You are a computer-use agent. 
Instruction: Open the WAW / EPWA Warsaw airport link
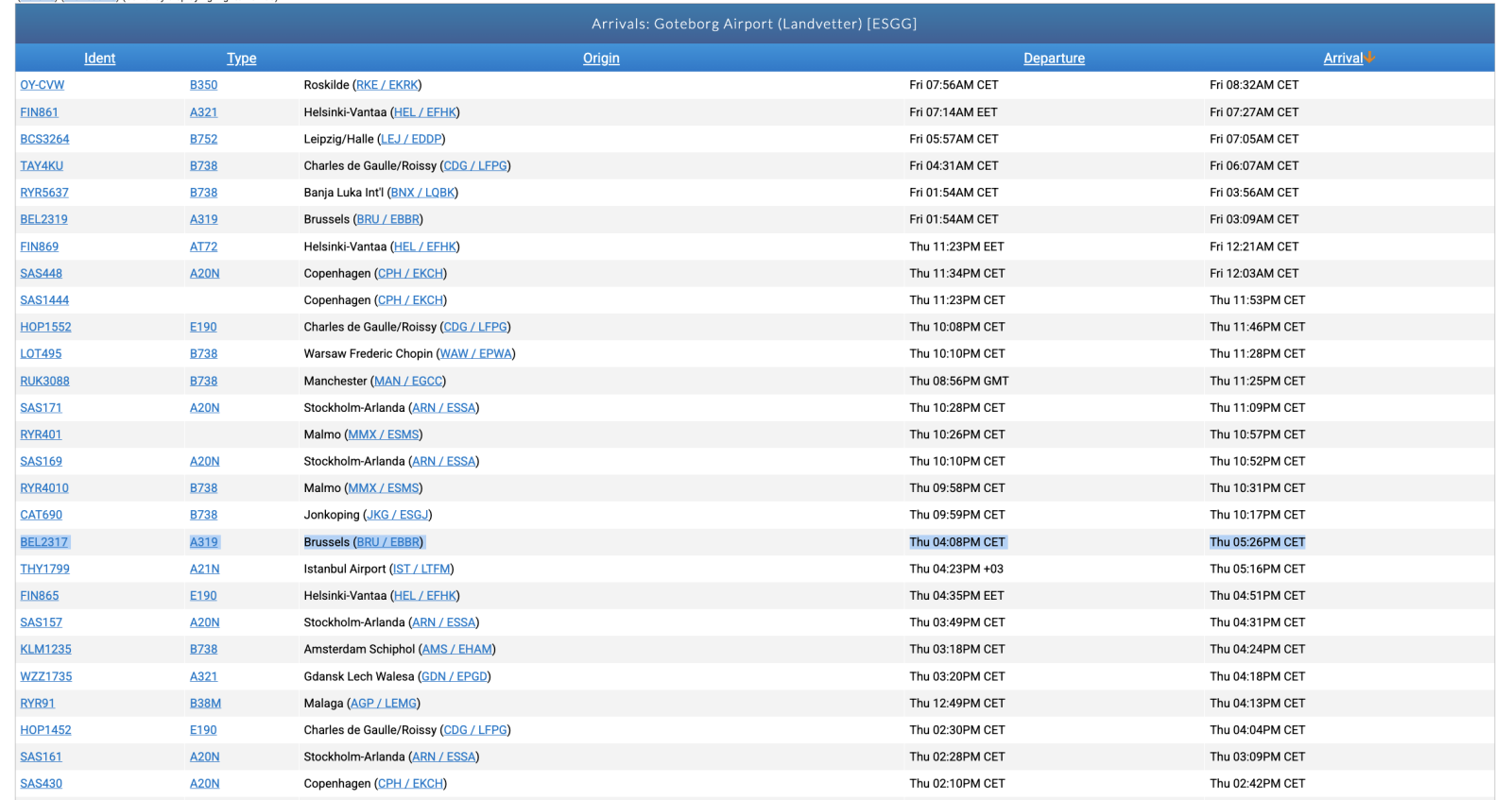pyautogui.click(x=475, y=354)
